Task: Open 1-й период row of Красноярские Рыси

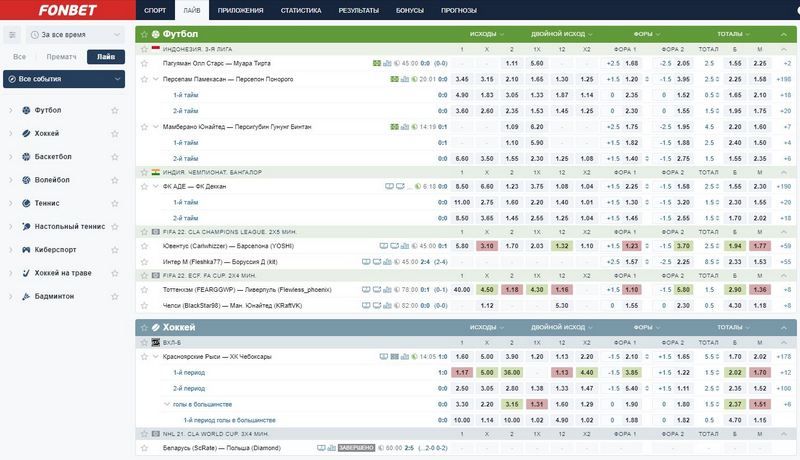Action: (x=189, y=372)
